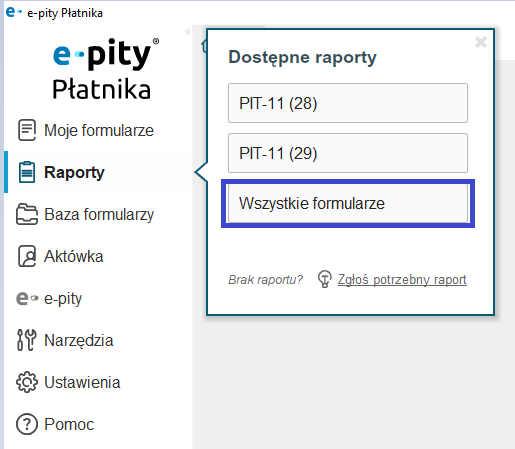Collapse the sidebar with the small arrow

187,32
